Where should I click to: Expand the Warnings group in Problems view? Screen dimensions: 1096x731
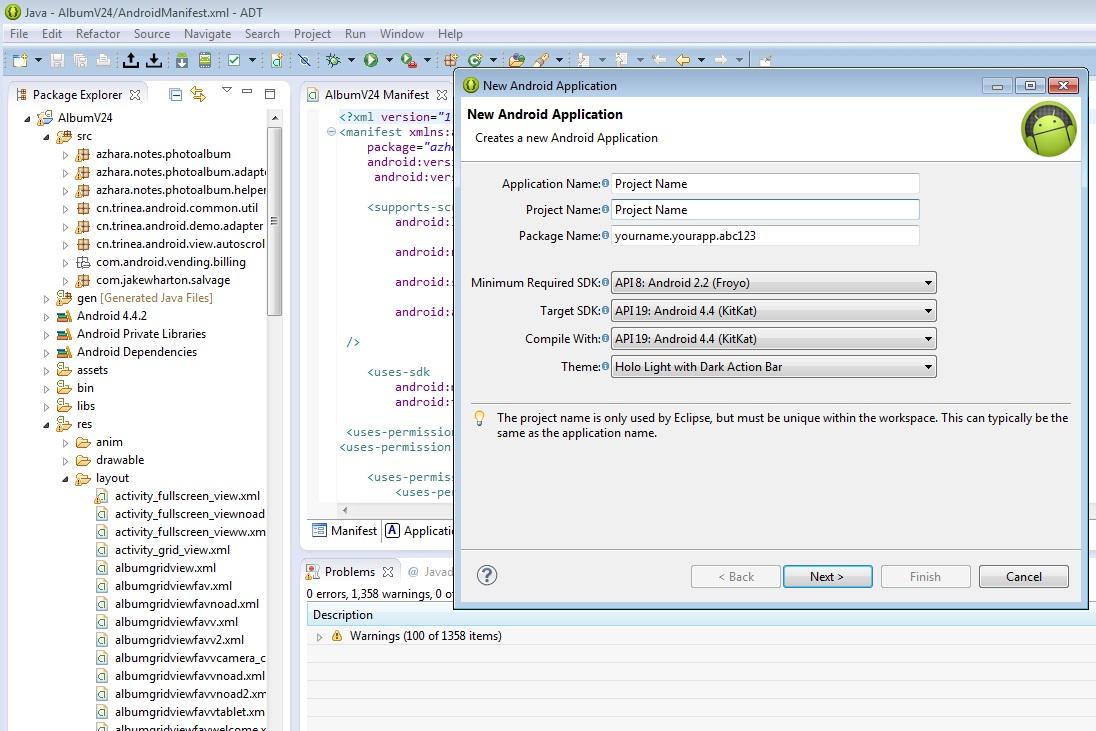(x=319, y=636)
